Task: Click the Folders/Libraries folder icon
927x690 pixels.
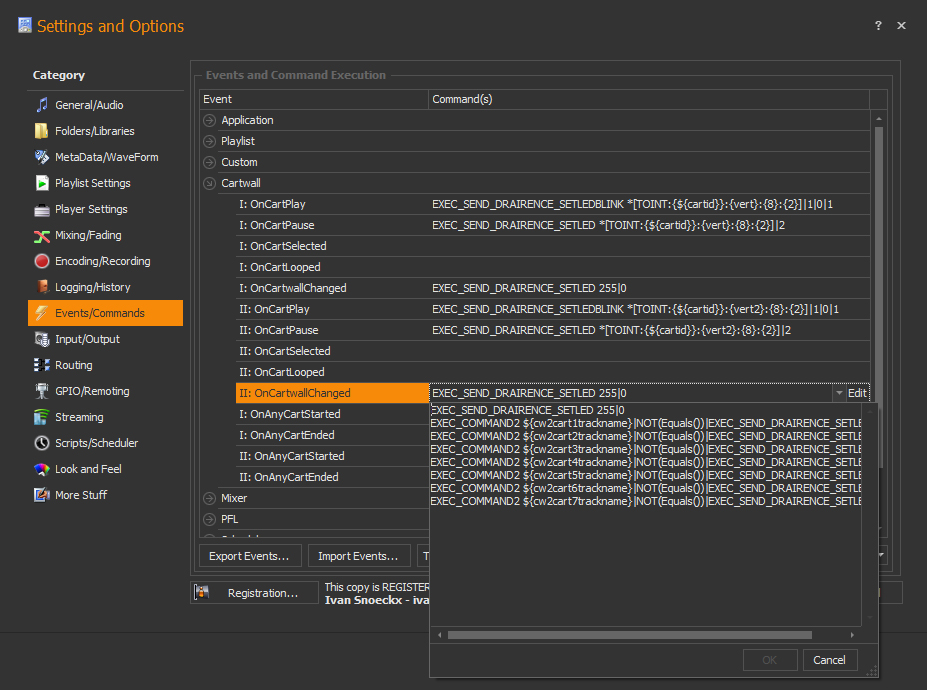Action: [41, 131]
